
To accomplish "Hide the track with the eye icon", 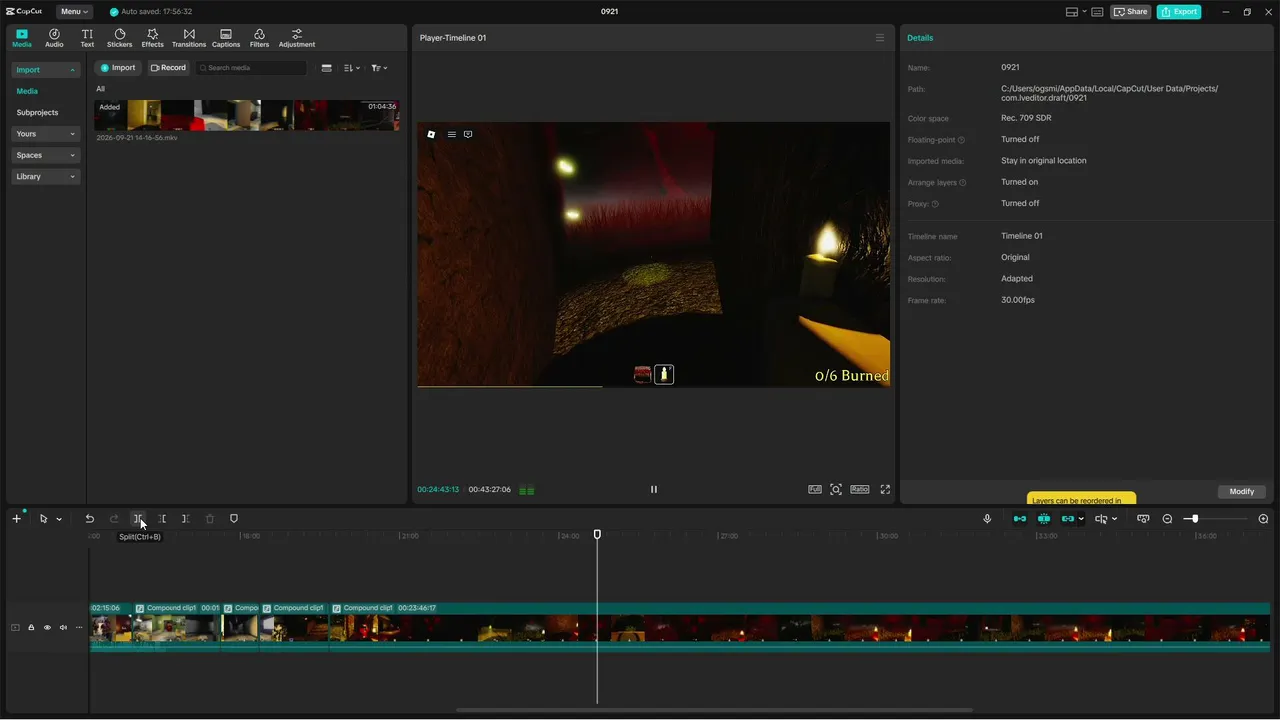I will click(x=47, y=628).
